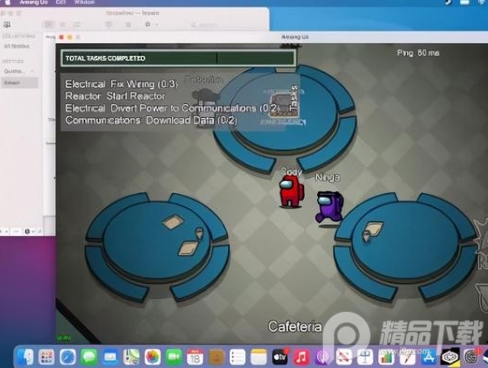Open Launchpad from the Dock
The height and width of the screenshot is (368, 488).
click(46, 358)
